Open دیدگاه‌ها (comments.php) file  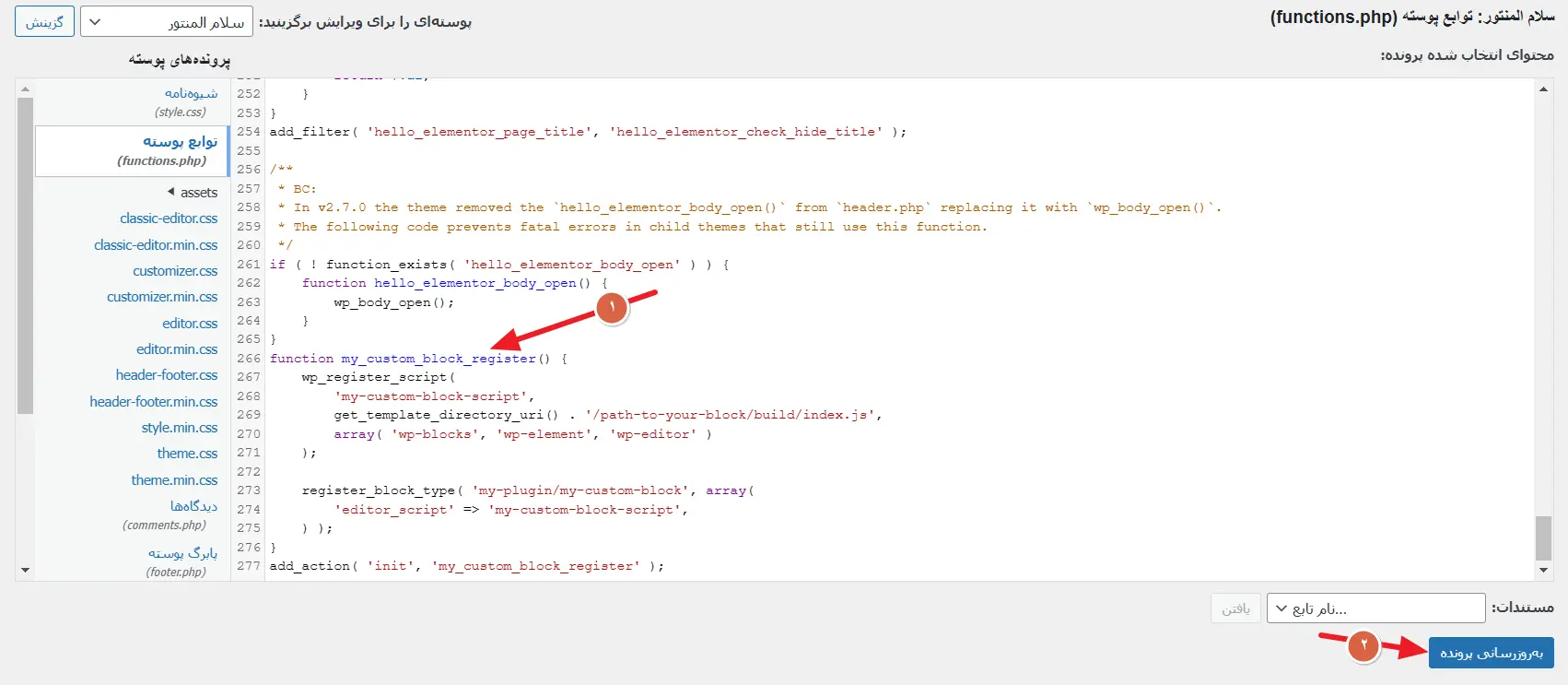coord(170,514)
